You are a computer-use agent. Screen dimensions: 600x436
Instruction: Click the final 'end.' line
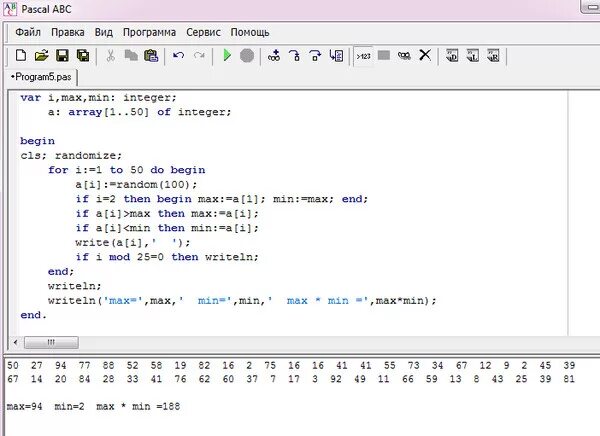coord(33,315)
